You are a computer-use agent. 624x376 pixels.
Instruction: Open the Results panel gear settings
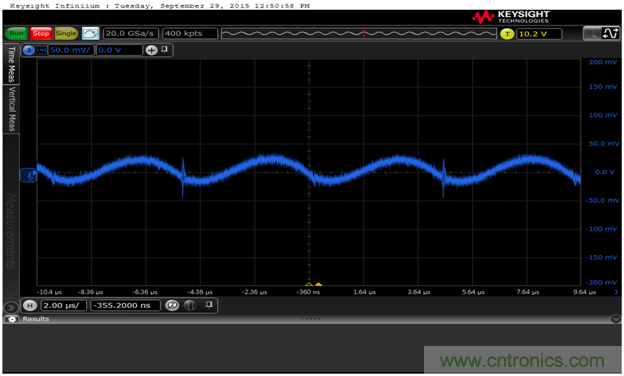12,319
